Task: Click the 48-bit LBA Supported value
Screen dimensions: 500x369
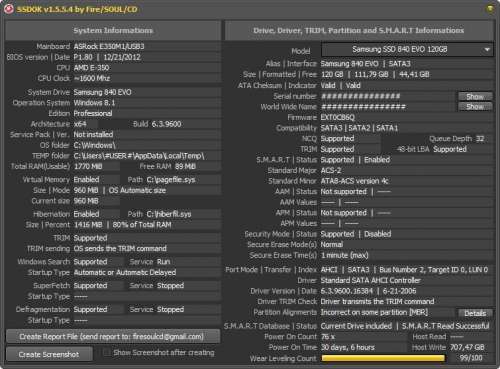Action: click(x=450, y=149)
